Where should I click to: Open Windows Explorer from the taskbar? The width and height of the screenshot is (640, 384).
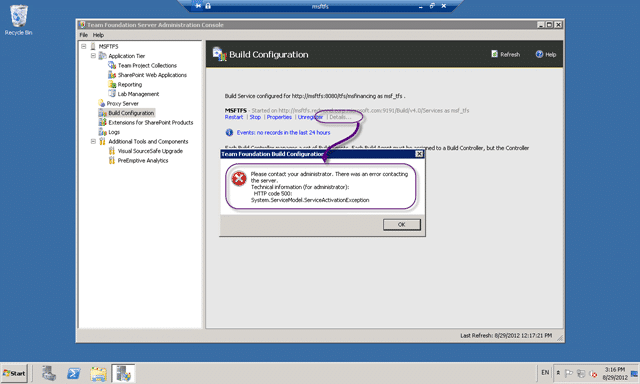pos(98,373)
